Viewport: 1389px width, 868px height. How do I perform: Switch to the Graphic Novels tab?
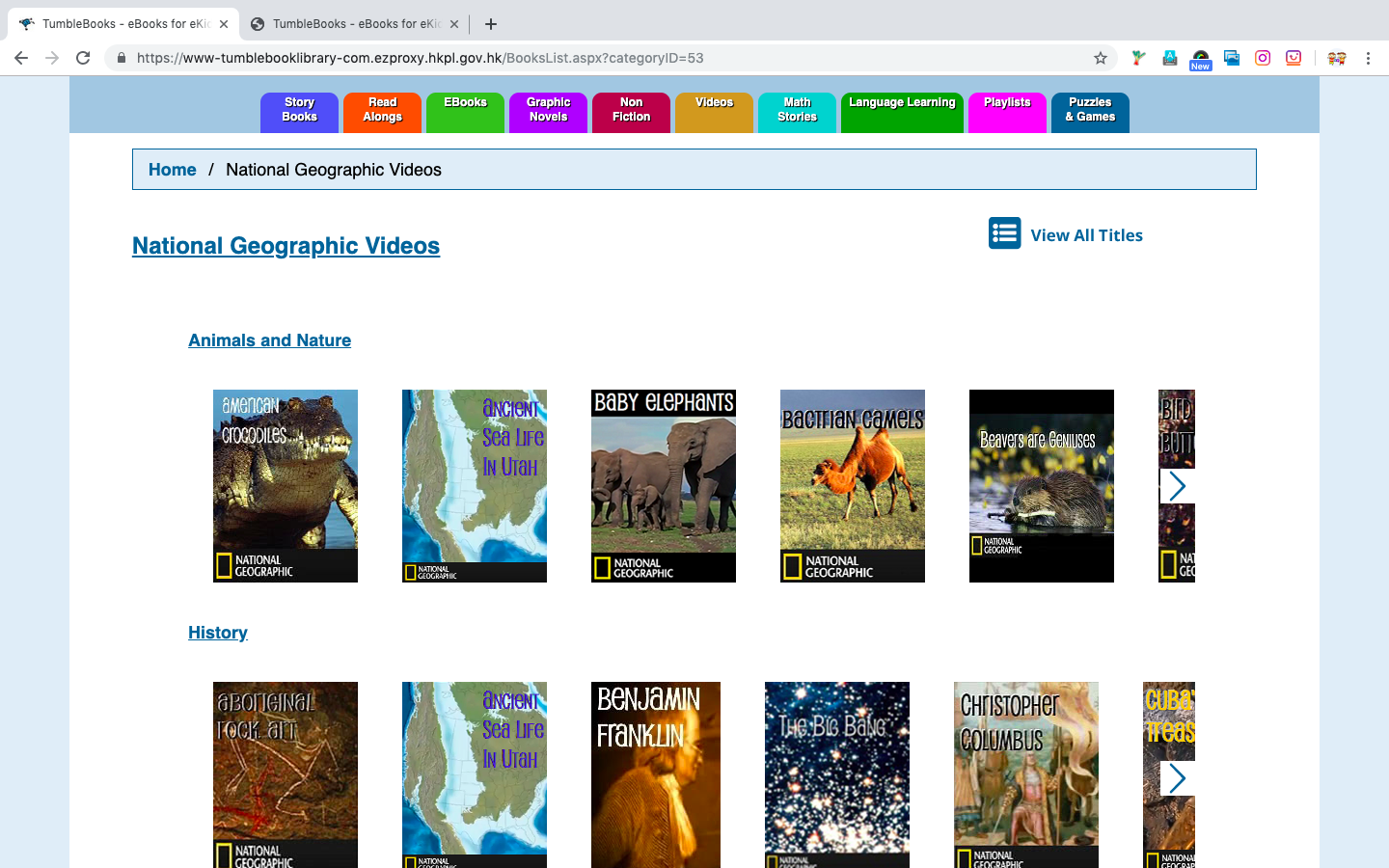click(548, 110)
